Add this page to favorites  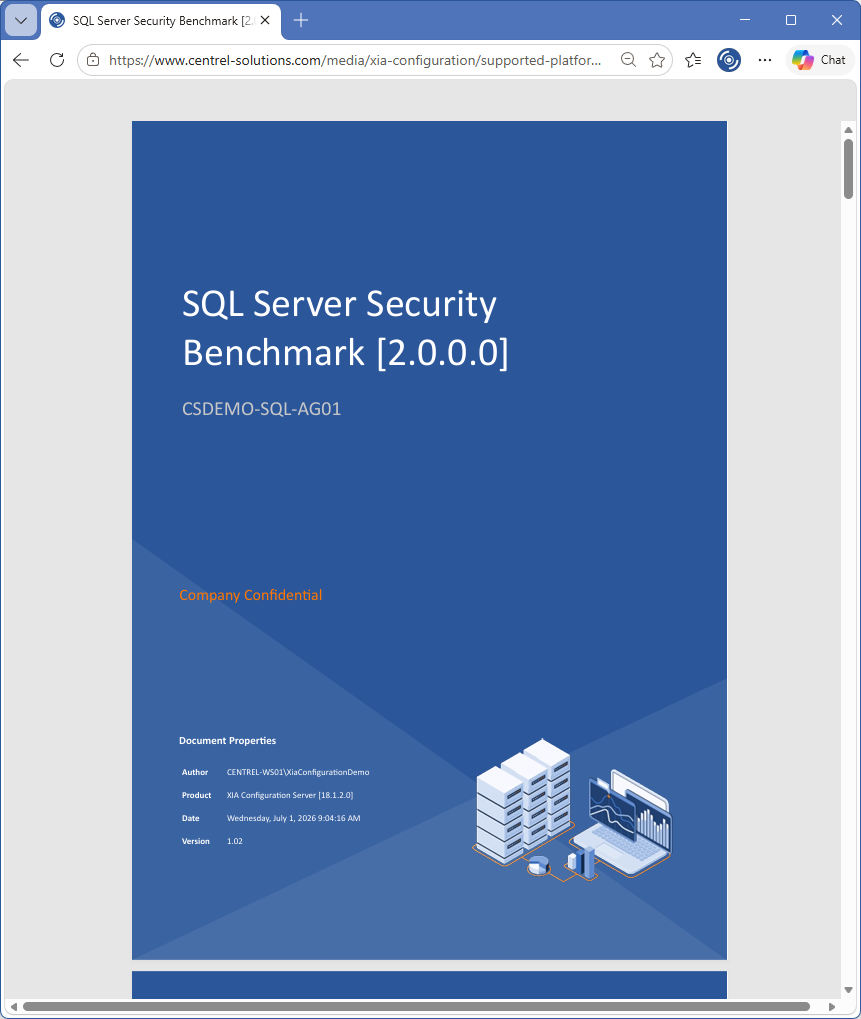point(657,60)
